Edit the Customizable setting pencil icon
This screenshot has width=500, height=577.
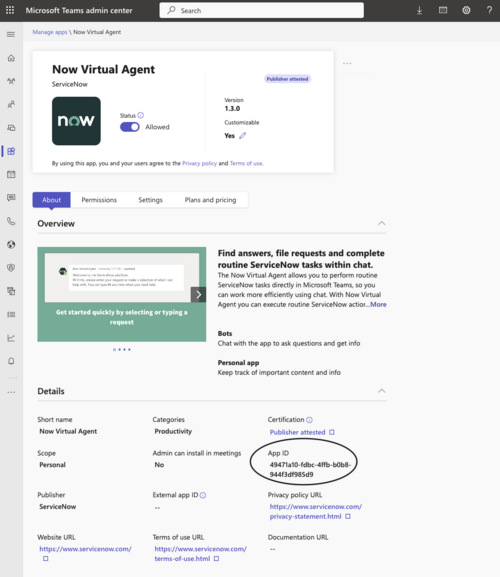click(242, 135)
